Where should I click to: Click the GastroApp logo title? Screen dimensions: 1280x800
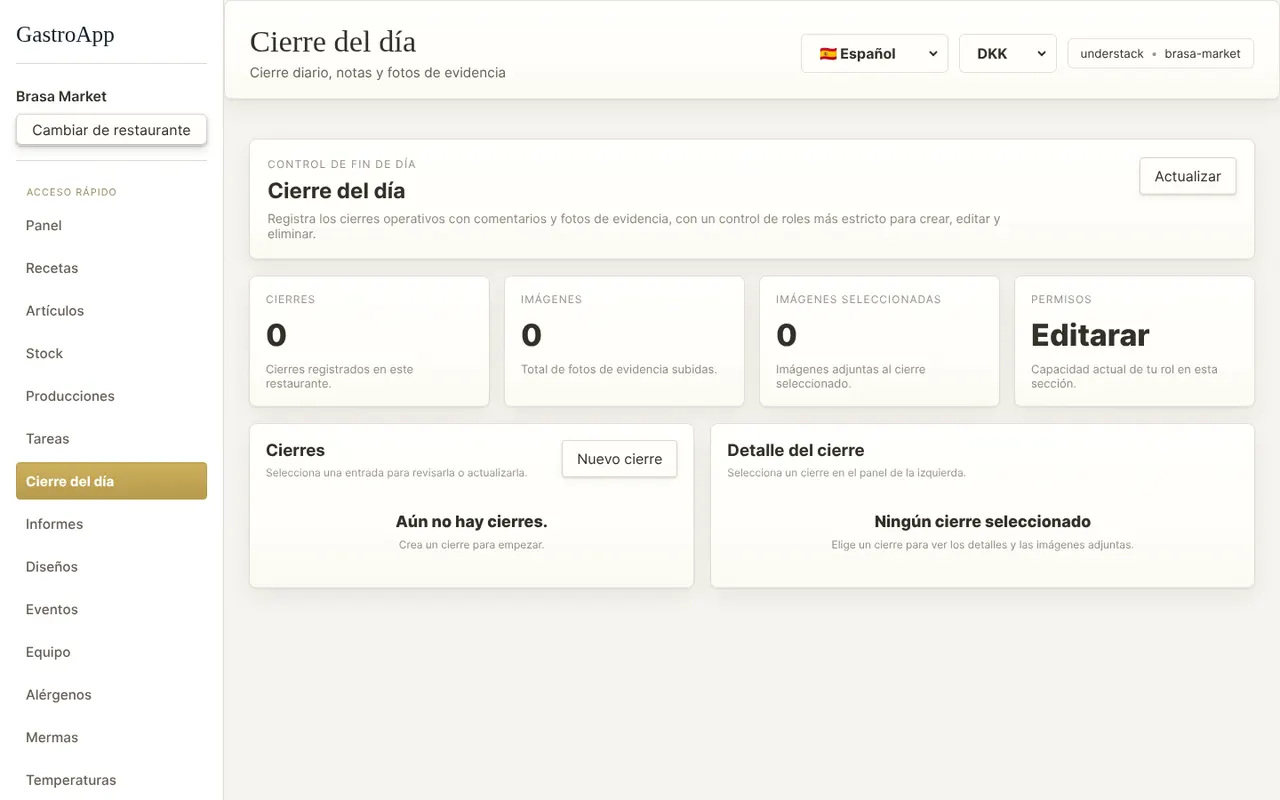click(x=65, y=34)
